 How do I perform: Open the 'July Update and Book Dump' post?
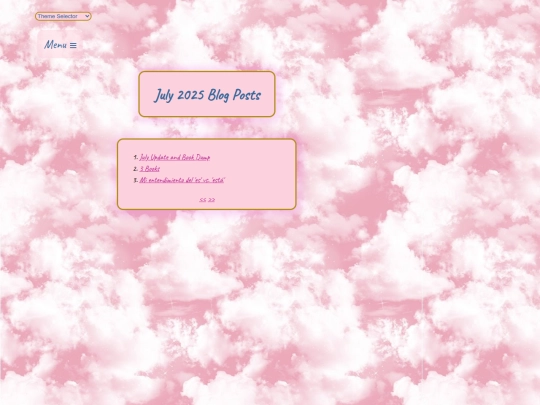[x=175, y=157]
